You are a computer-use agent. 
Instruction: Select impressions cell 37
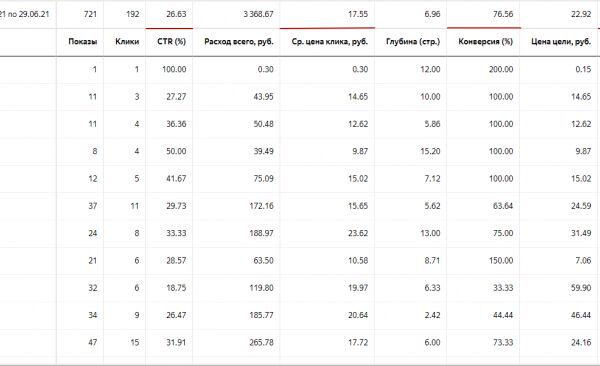[93, 206]
